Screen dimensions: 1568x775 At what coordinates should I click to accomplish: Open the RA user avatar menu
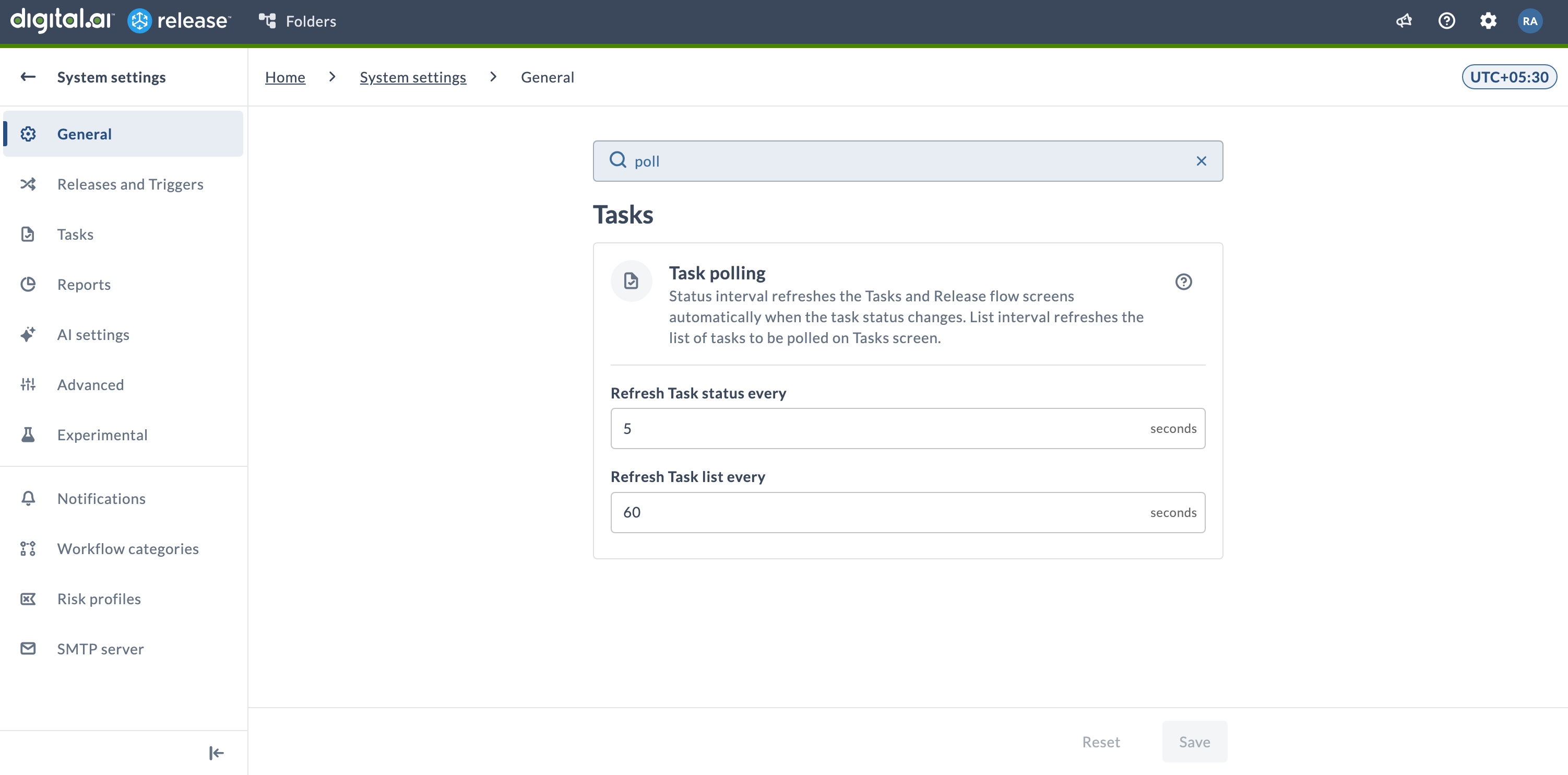coord(1530,21)
